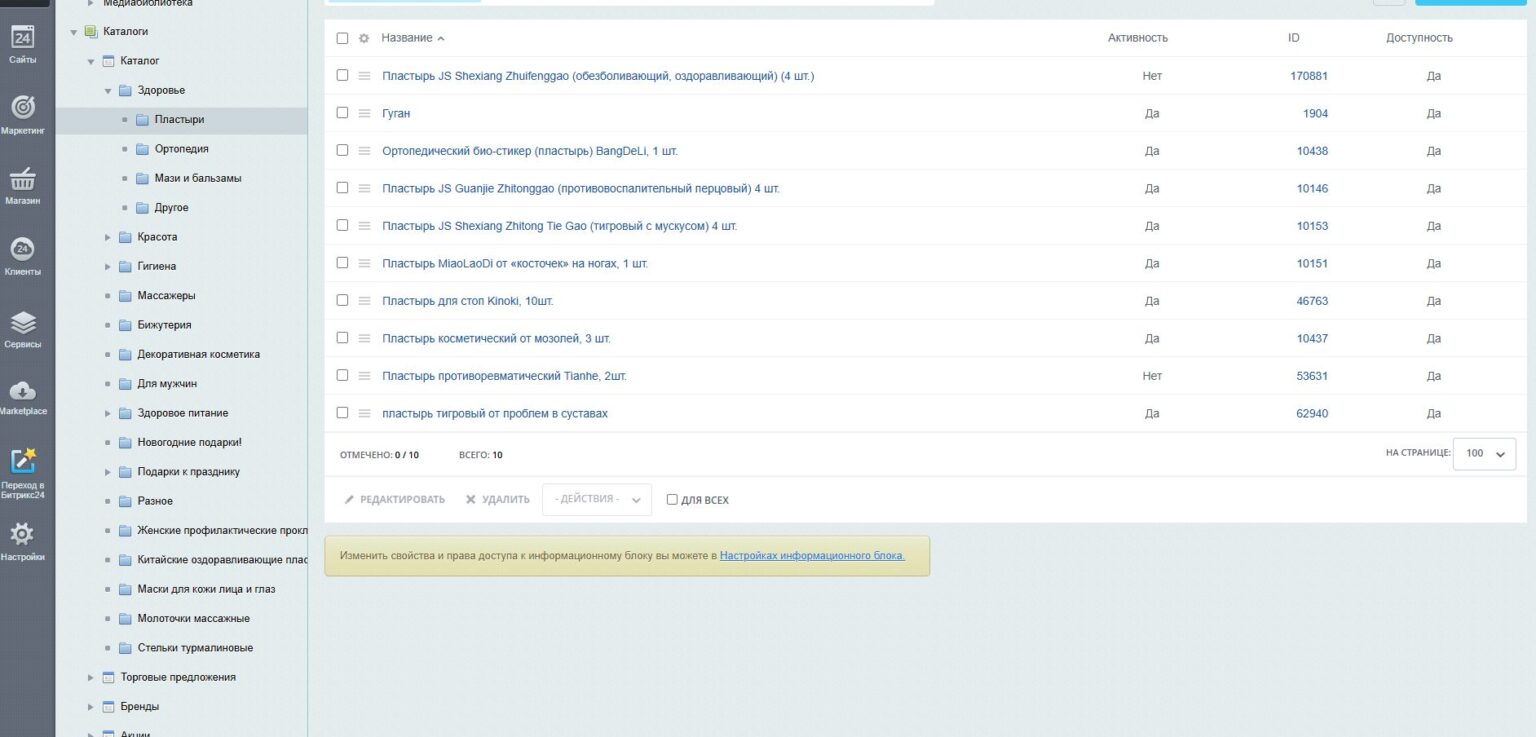Viewport: 1536px width, 737px height.
Task: Select Другое folder in the tree
Action: 171,208
